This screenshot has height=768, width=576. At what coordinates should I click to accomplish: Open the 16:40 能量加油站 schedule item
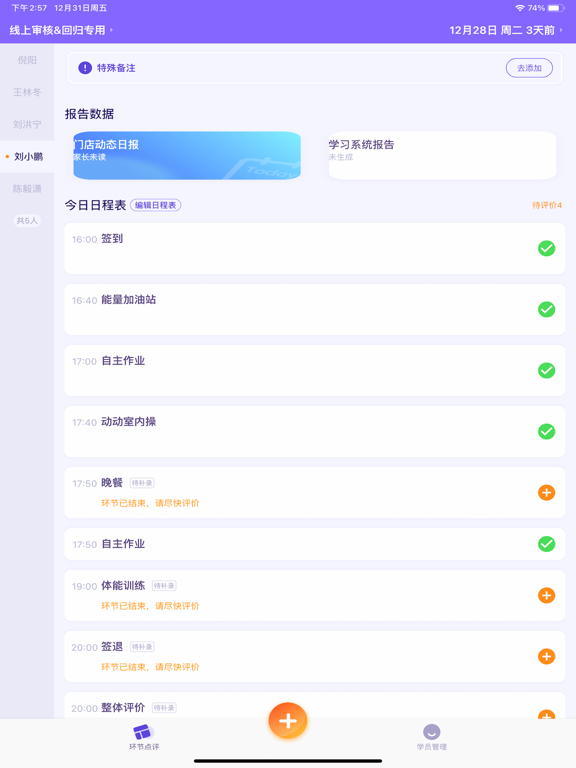coord(314,310)
